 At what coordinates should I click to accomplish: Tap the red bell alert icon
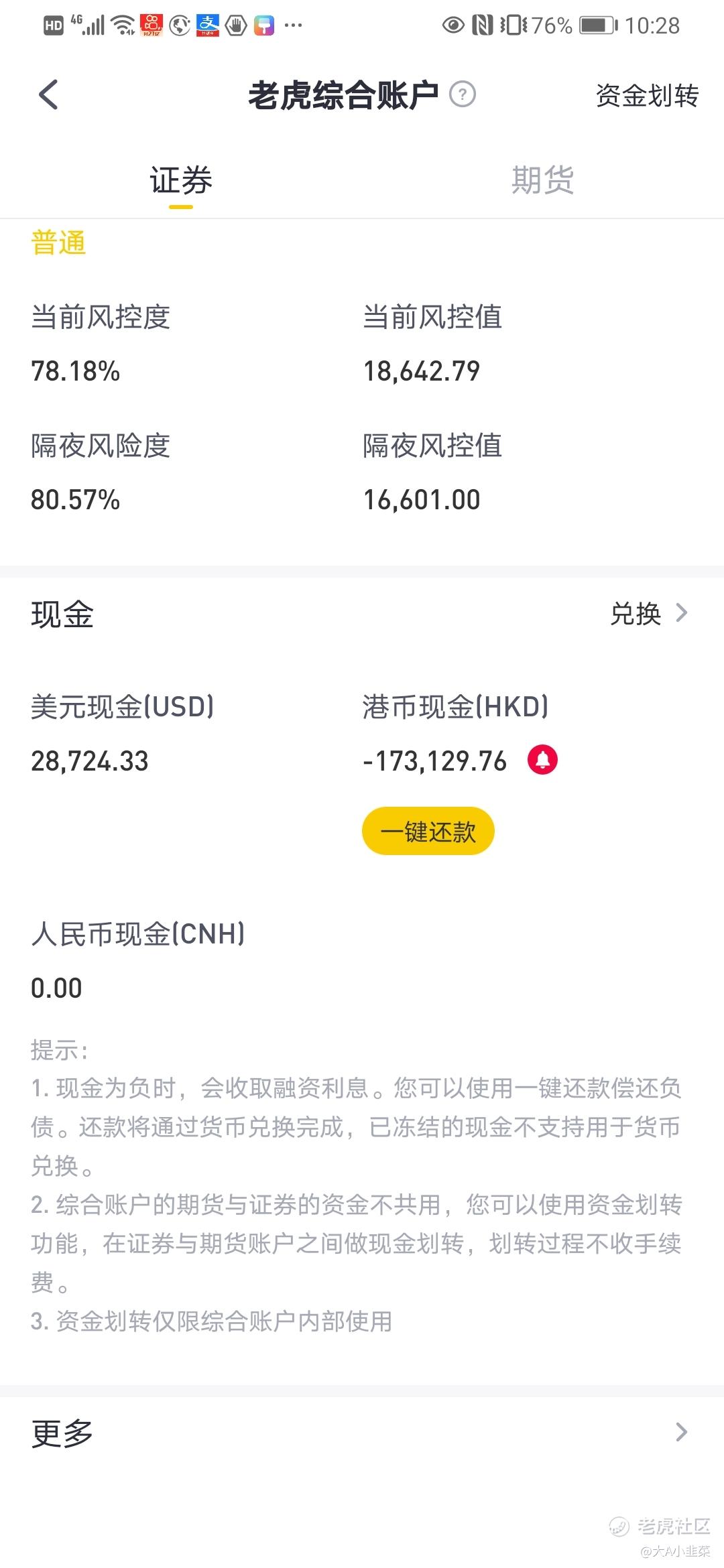[x=543, y=760]
